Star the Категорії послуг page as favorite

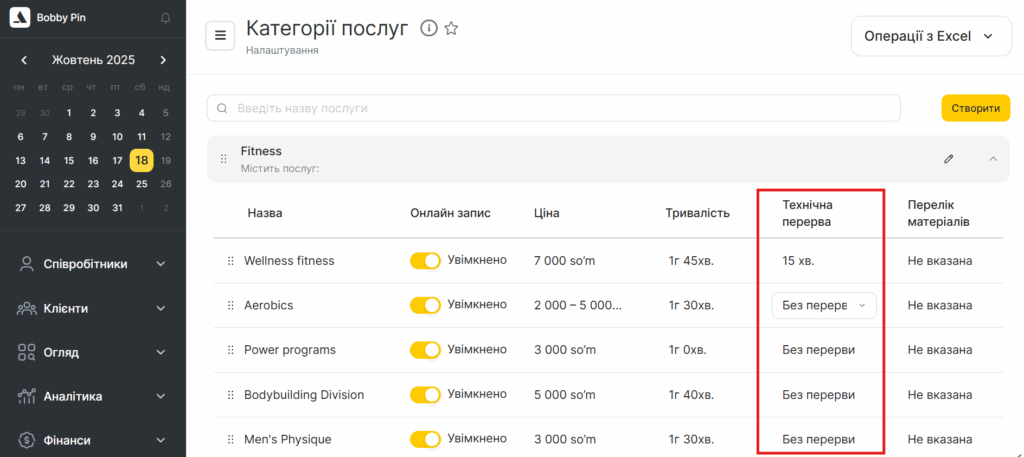(451, 29)
